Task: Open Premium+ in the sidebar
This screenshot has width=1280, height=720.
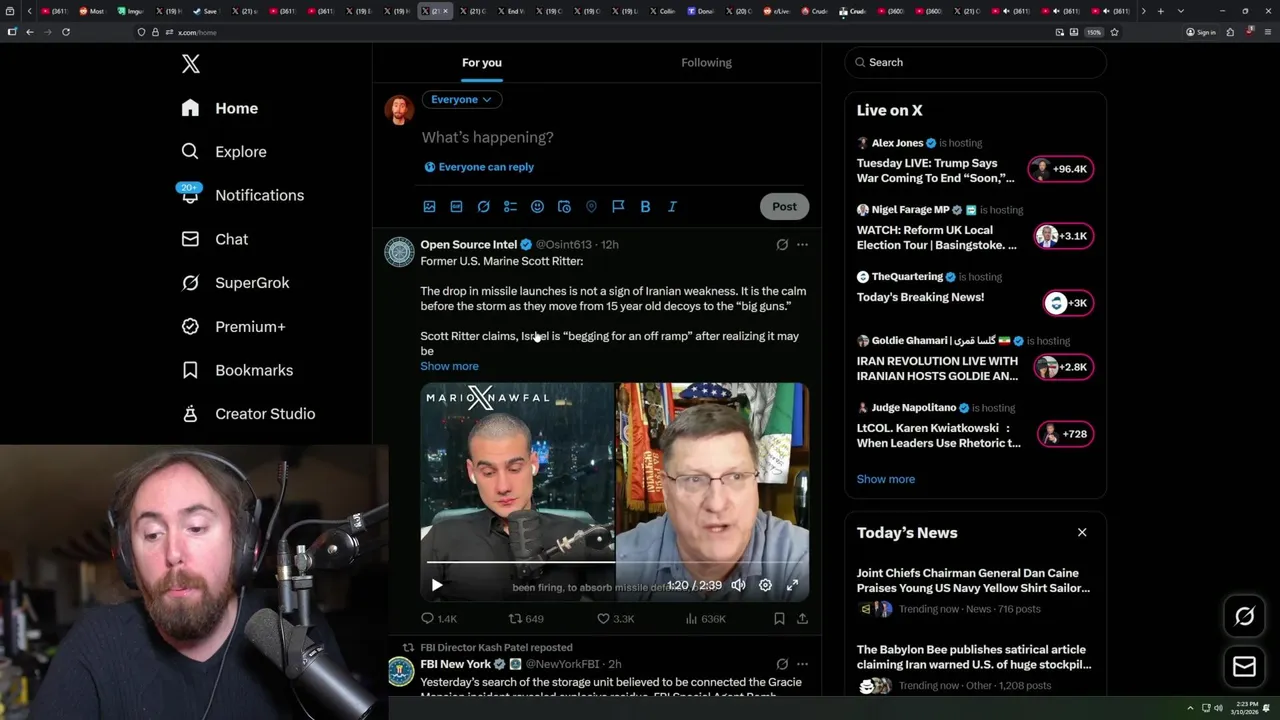Action: pos(233,326)
